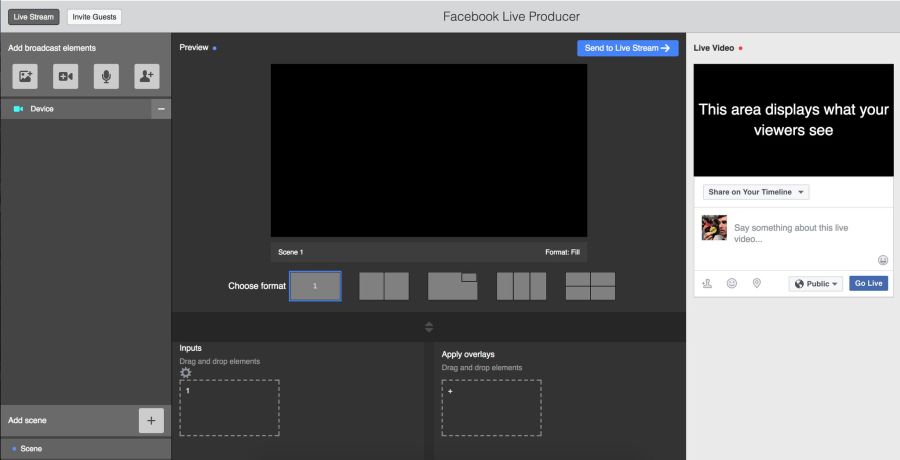Choose the two-pane side-by-side format
900x460 pixels.
coord(384,286)
